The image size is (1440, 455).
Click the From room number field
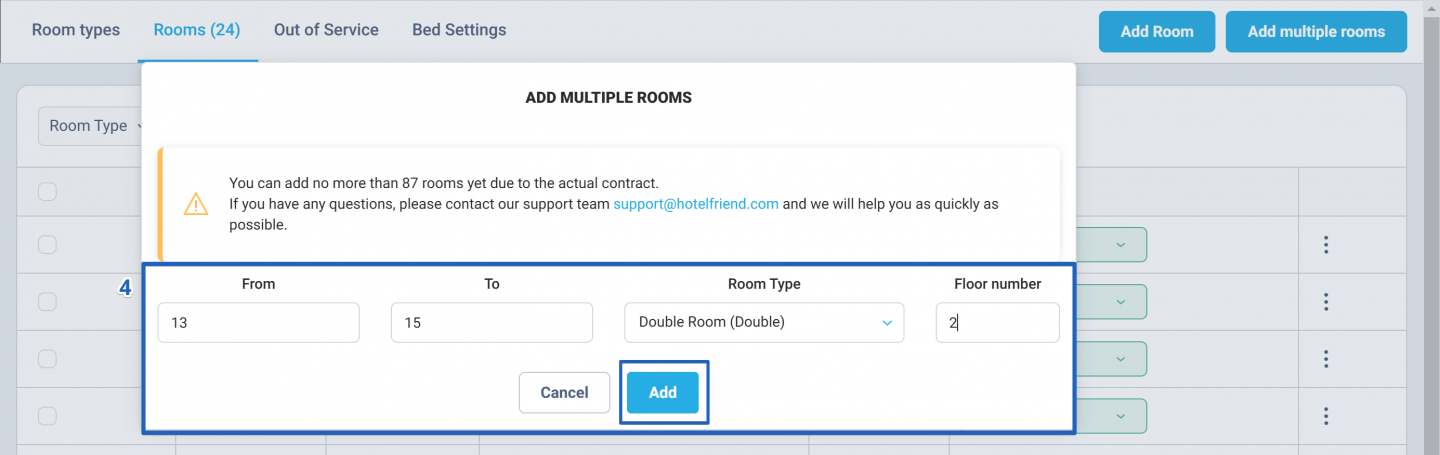click(x=258, y=323)
